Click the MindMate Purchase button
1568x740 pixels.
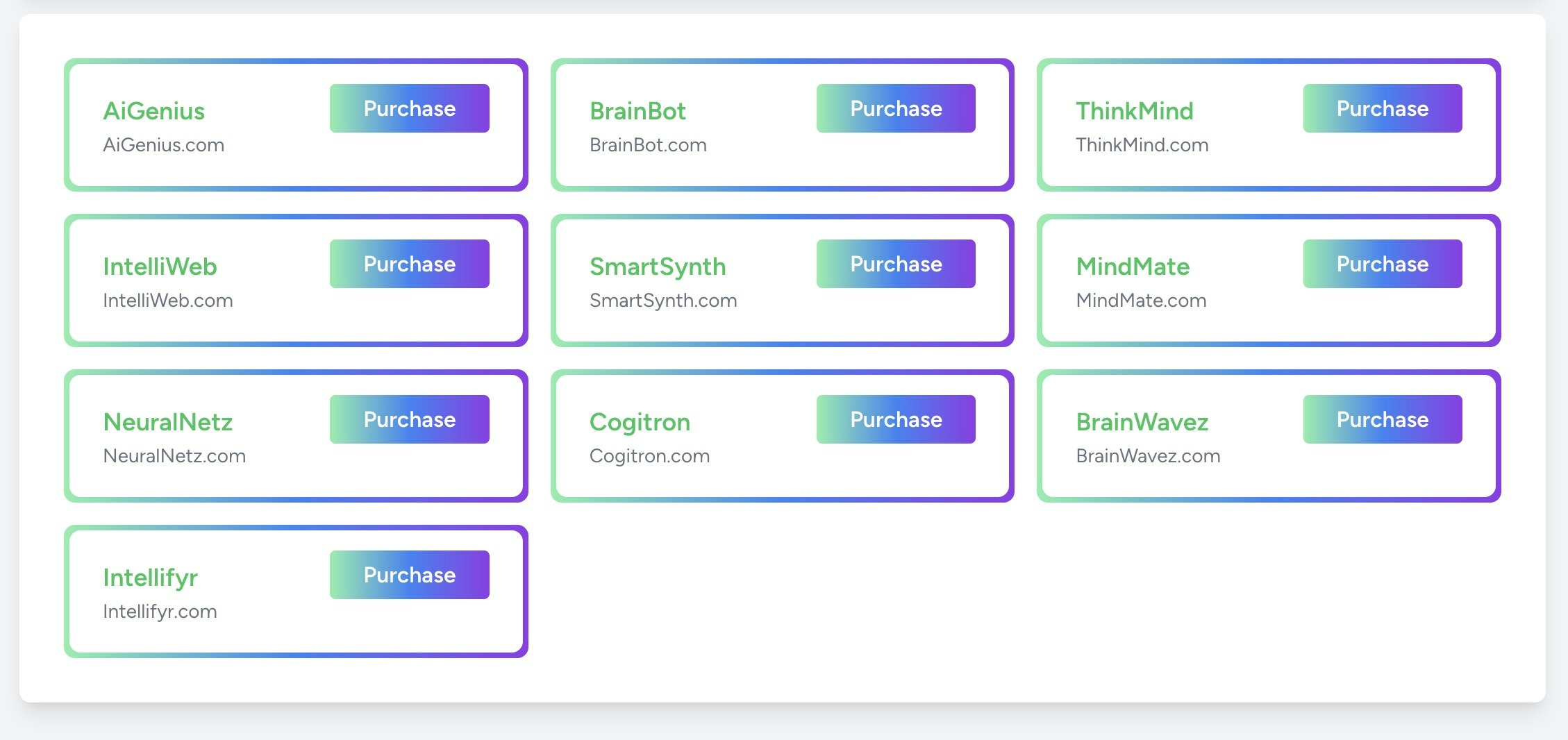(1382, 264)
